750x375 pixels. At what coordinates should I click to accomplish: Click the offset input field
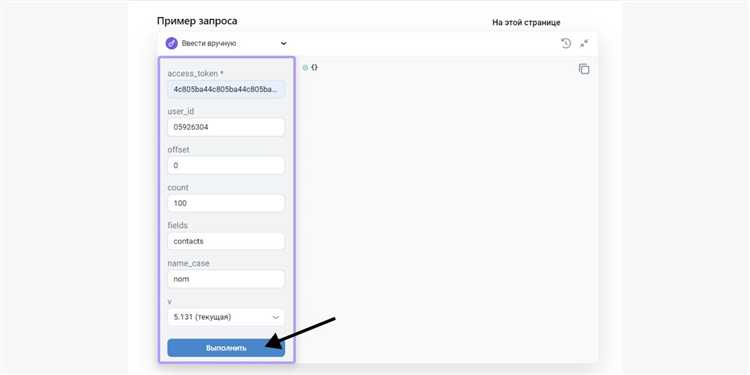226,165
